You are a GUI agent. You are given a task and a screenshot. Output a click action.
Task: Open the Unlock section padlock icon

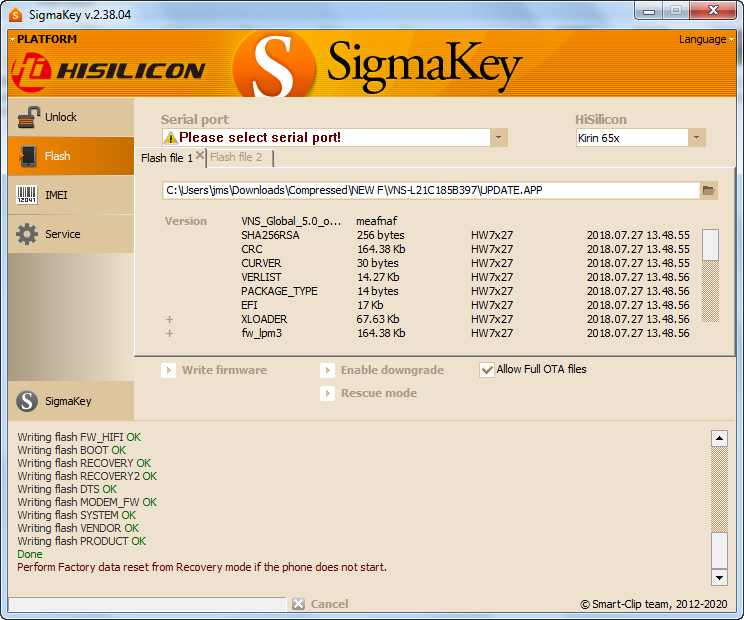point(28,117)
